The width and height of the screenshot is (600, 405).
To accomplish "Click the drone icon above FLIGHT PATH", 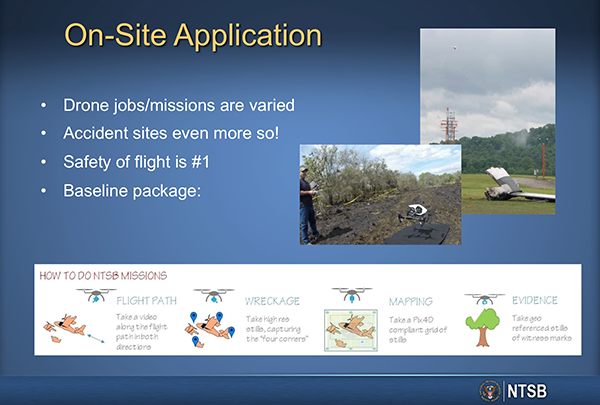I will tap(96, 296).
